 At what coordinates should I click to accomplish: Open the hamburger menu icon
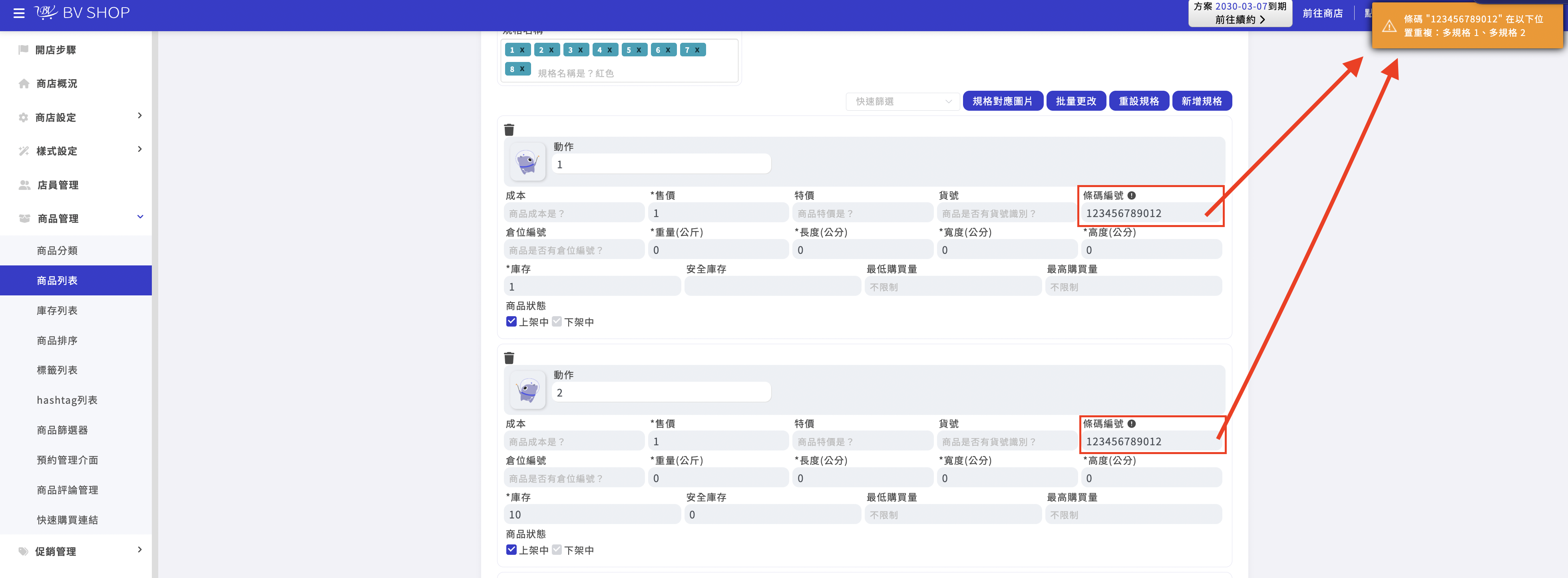point(19,13)
